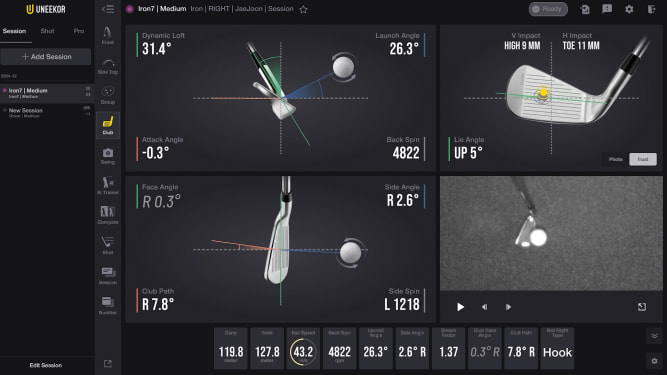Click the Attack Angle -0.3° value
This screenshot has height=375, width=667.
pyautogui.click(x=156, y=153)
